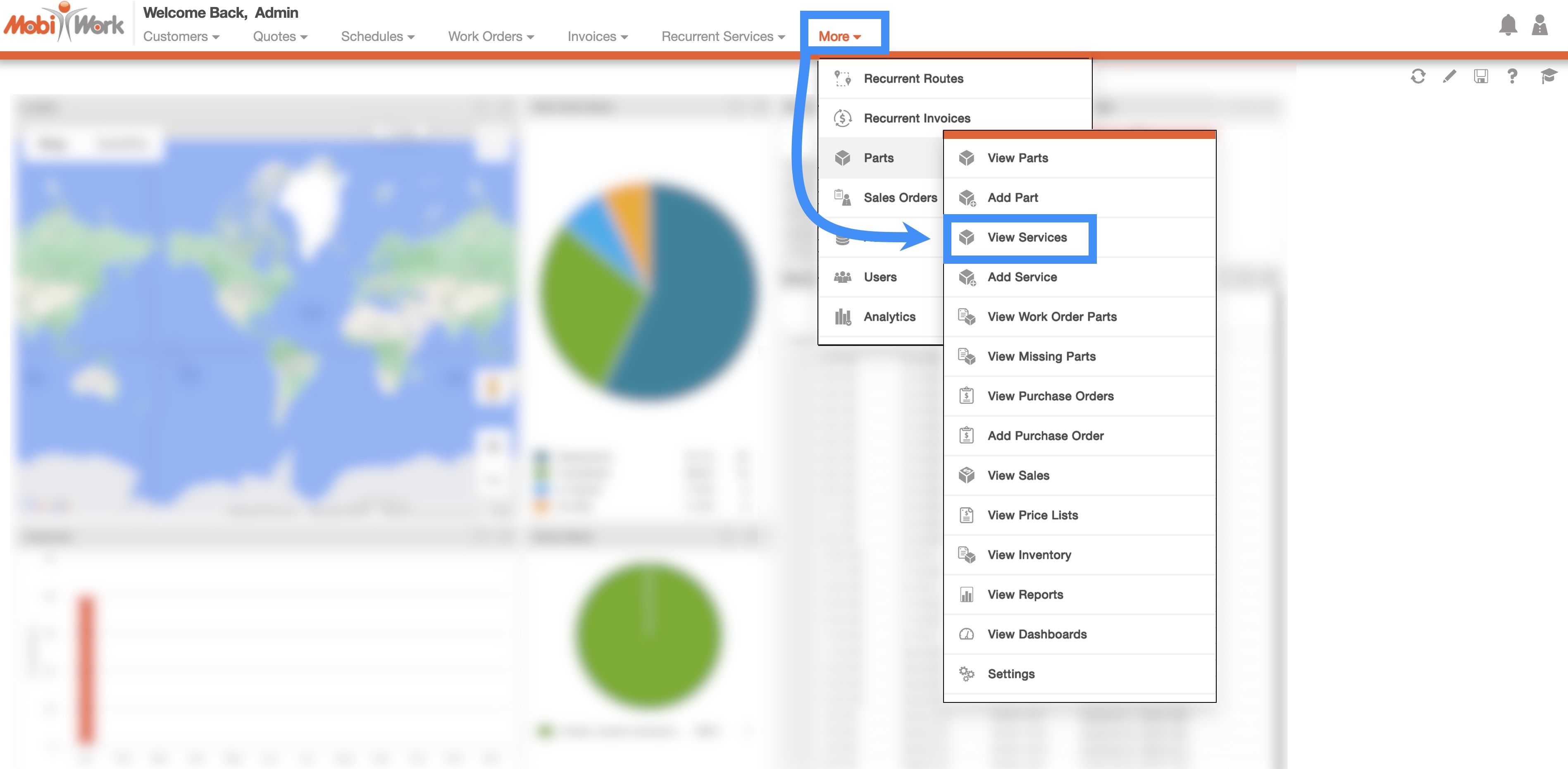
Task: Select Recurrent Routes in More menu
Action: 913,79
